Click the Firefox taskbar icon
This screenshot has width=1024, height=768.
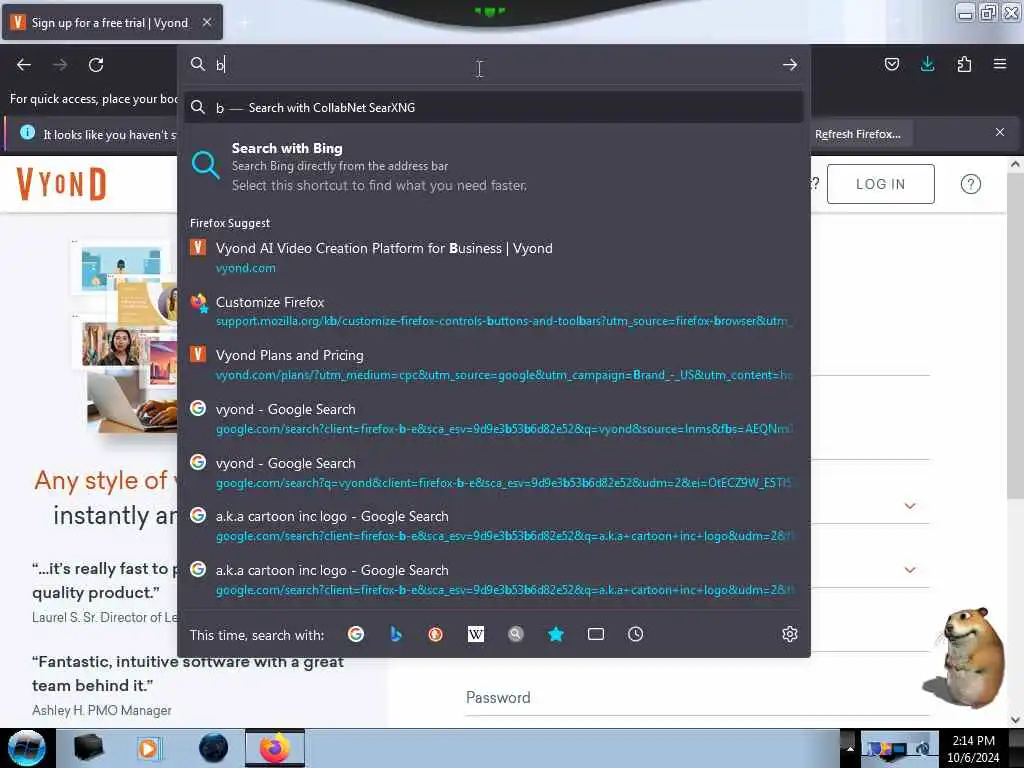[275, 748]
